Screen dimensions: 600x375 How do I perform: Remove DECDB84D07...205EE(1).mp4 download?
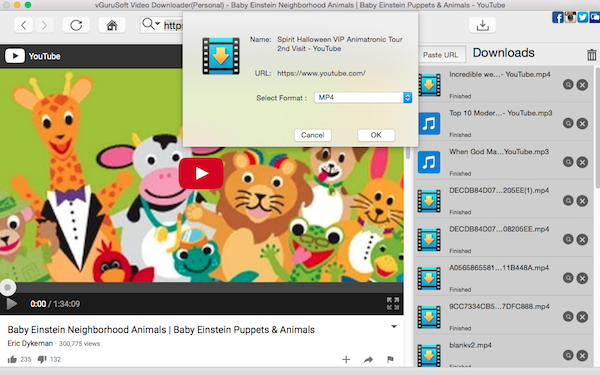[x=582, y=201]
